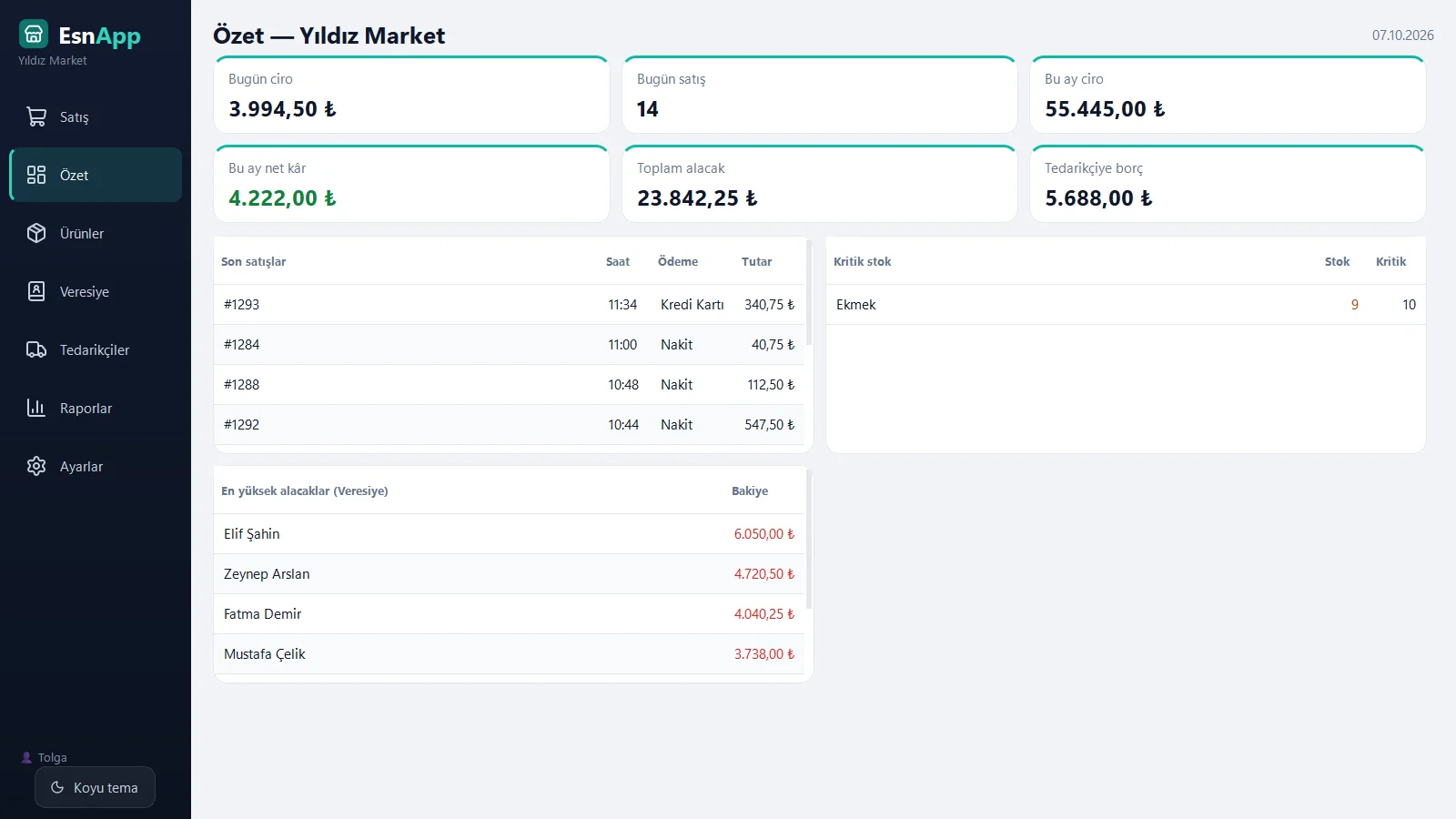Click the Elif Şahin receivable row
The image size is (1456, 819).
tap(510, 534)
